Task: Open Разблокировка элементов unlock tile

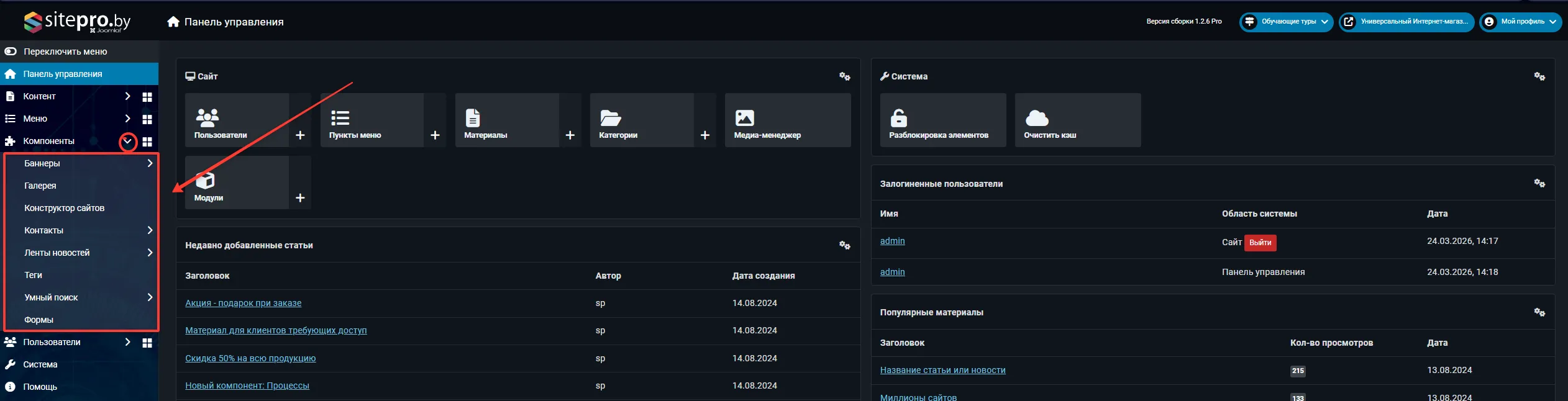Action: point(942,120)
